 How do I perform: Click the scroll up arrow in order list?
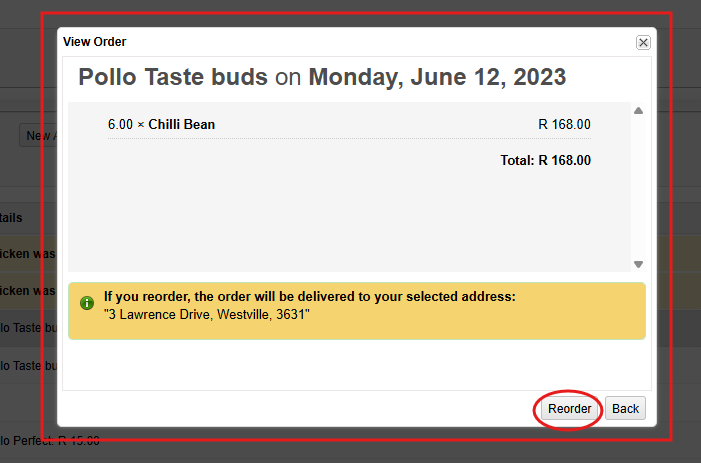638,110
